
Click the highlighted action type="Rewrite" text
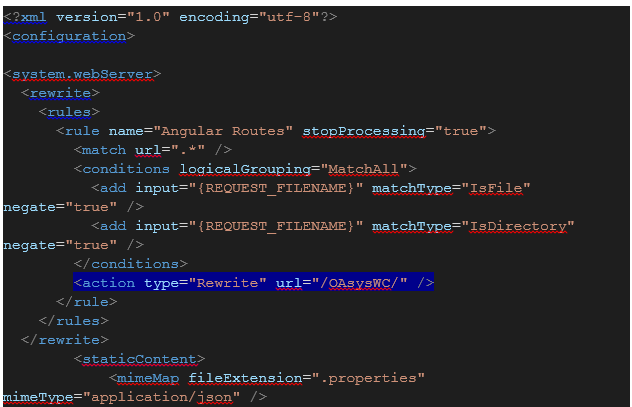click(x=170, y=283)
